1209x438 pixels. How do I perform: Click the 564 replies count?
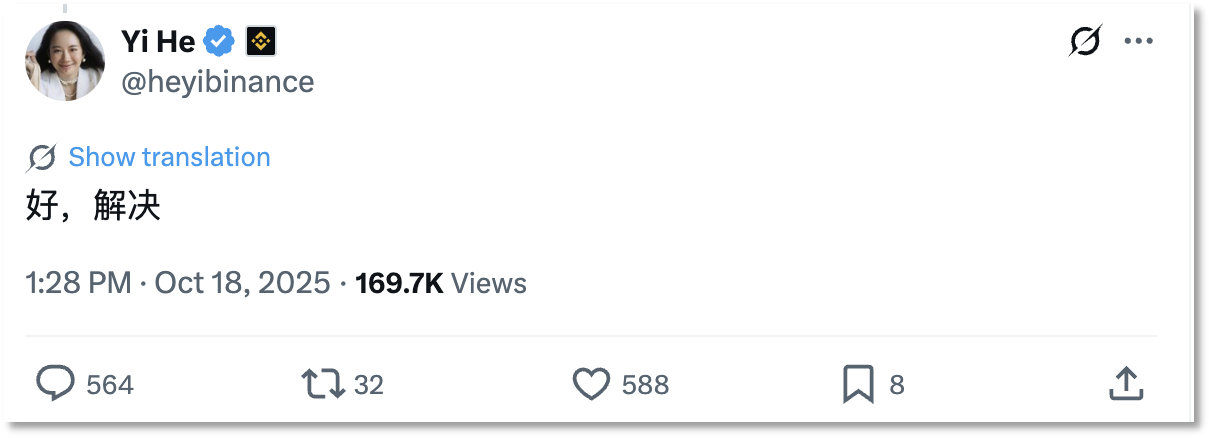tap(110, 385)
